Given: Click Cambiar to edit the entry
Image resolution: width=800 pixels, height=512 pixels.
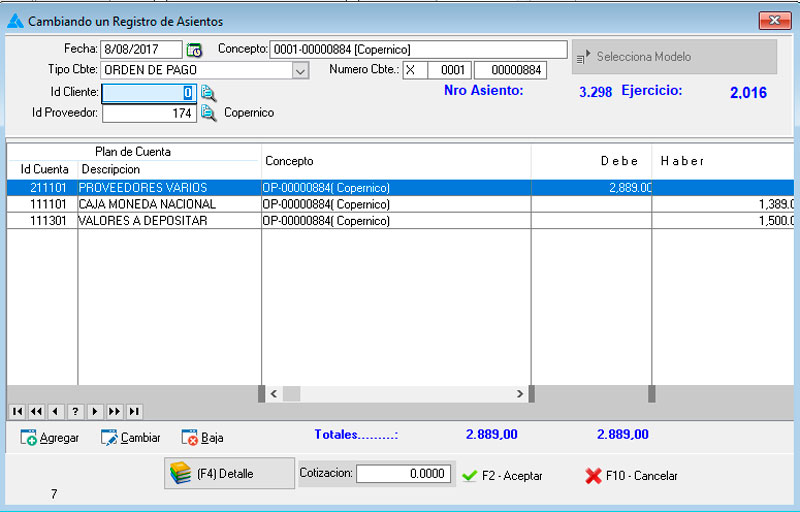Looking at the screenshot, I should pyautogui.click(x=130, y=438).
